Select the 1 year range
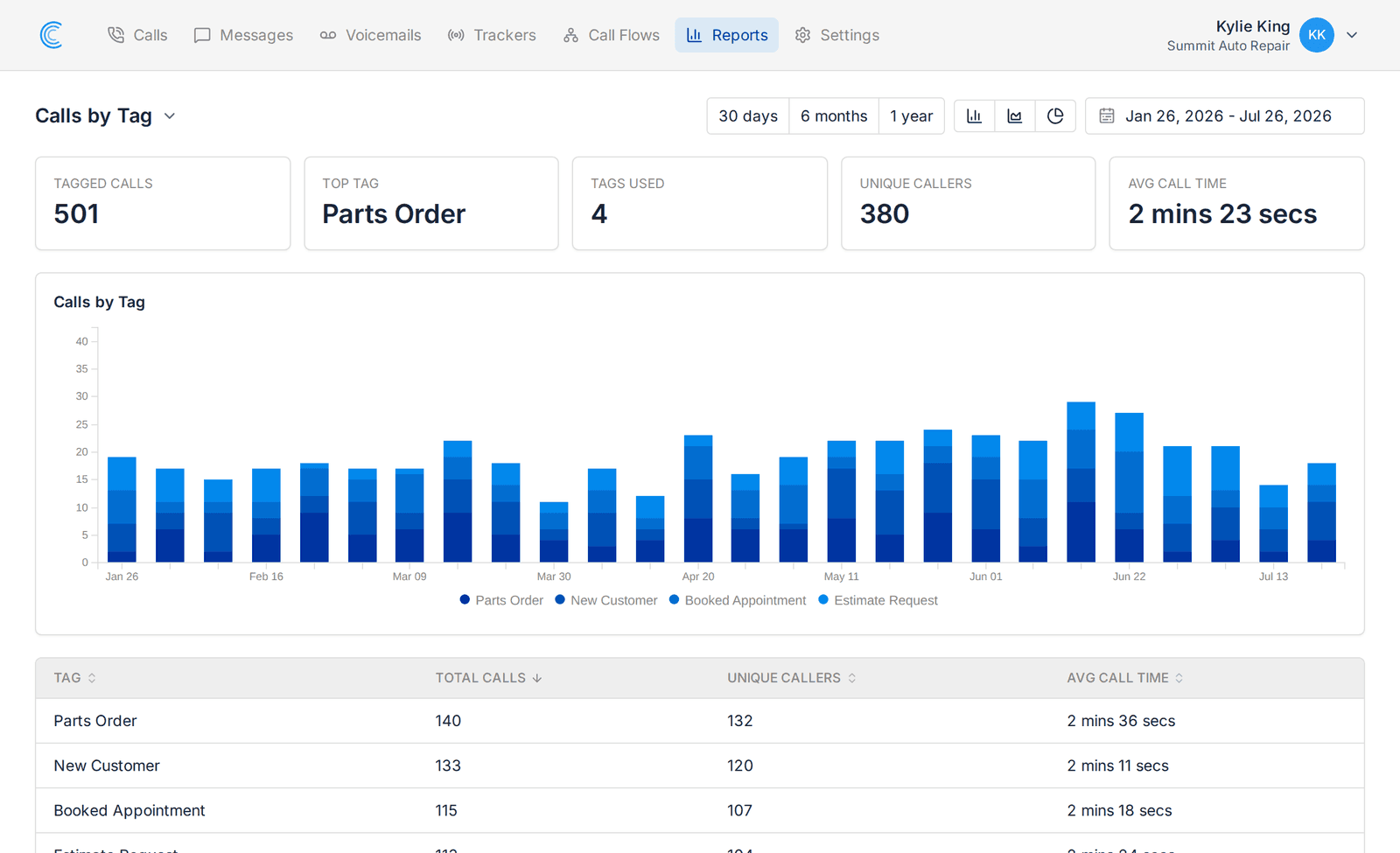The image size is (1400, 853). tap(912, 115)
